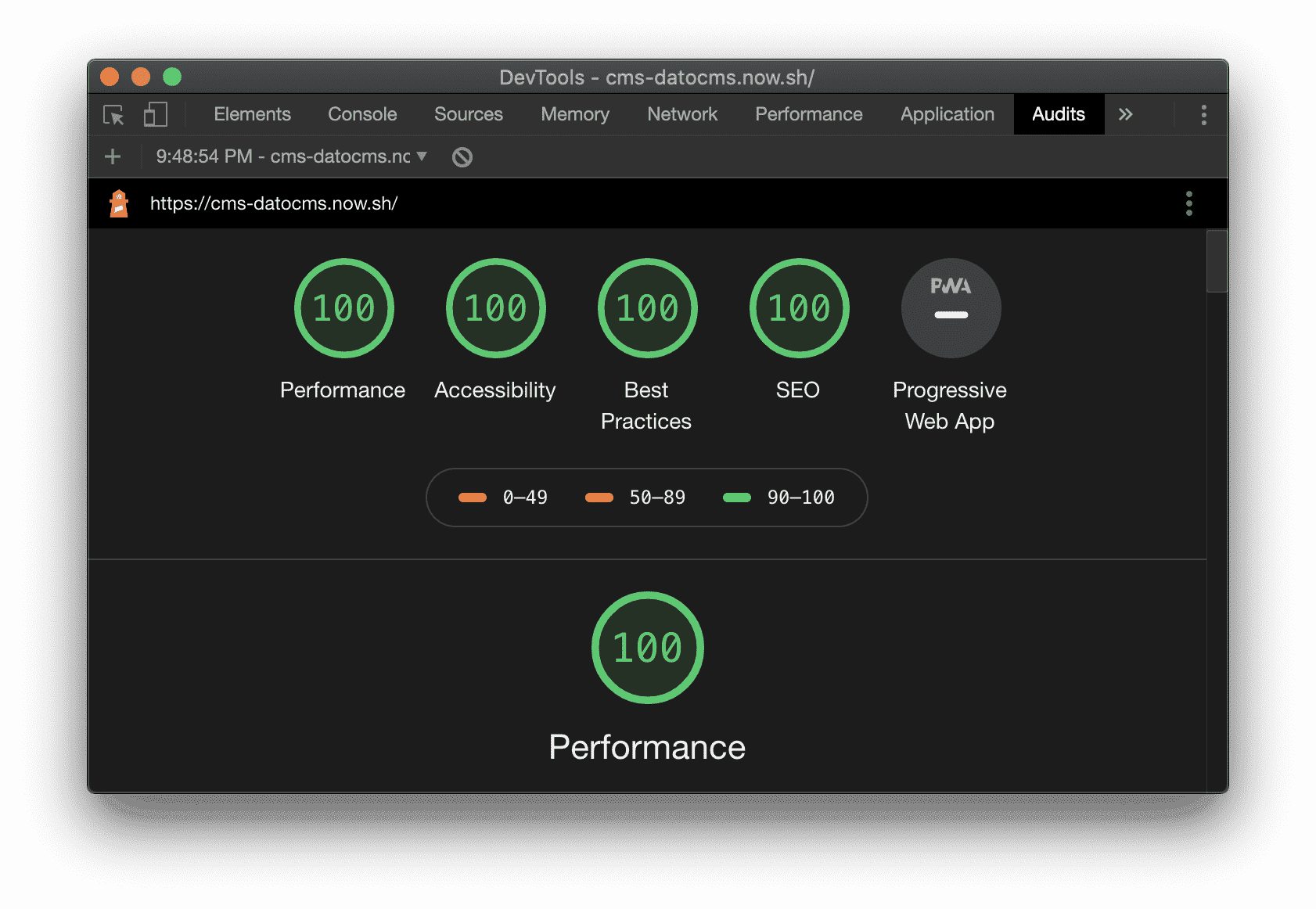Open the audit report three-dot menu
Screen dimensions: 1316x909
tap(1188, 203)
